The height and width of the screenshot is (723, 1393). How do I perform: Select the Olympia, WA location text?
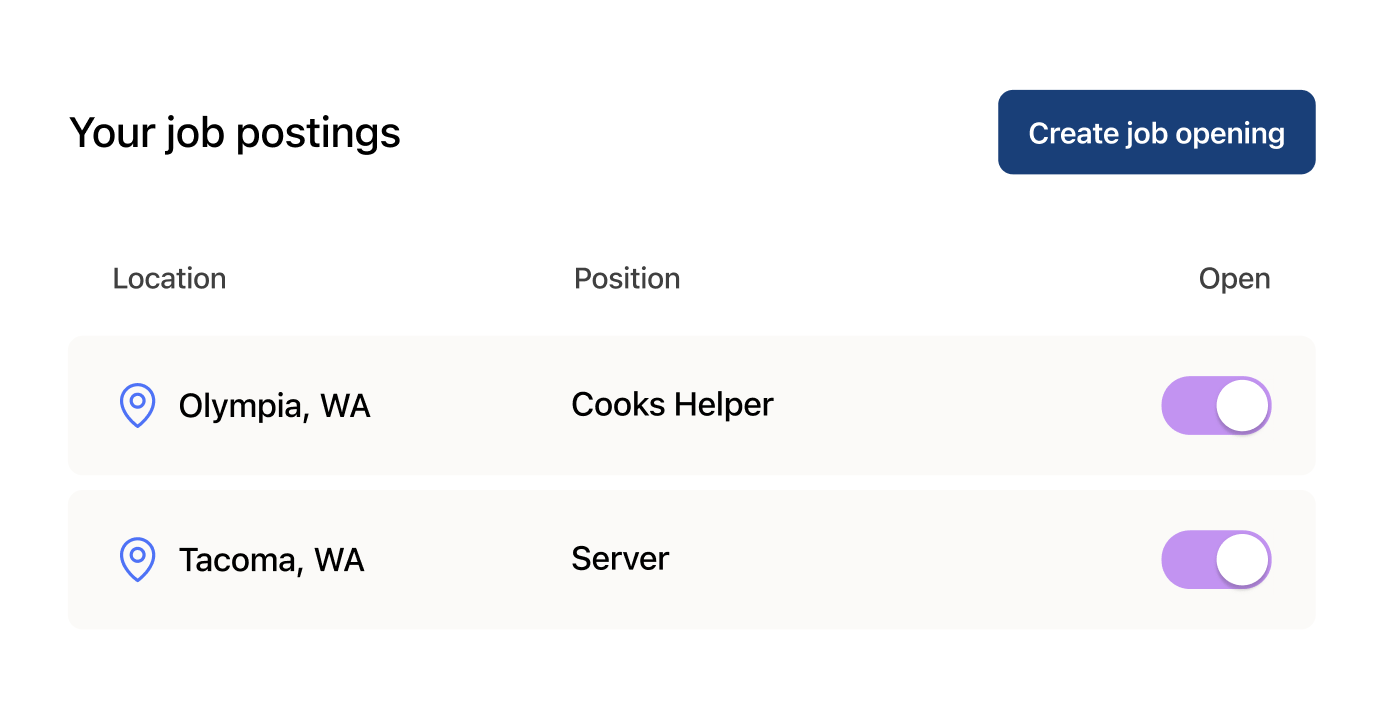pyautogui.click(x=274, y=406)
